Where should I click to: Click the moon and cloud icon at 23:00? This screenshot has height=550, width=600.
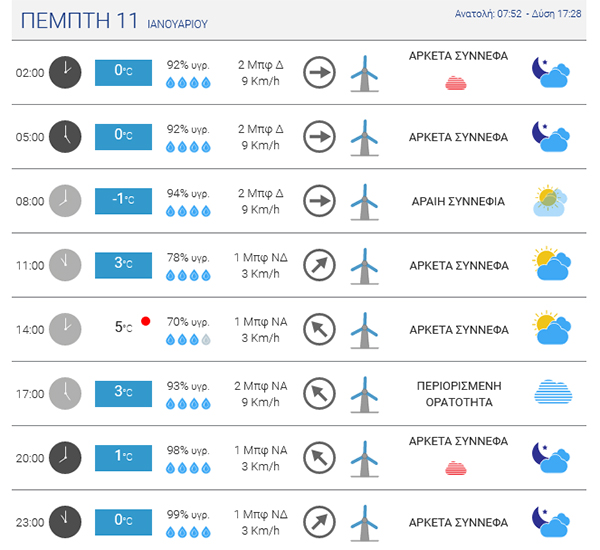point(551,522)
